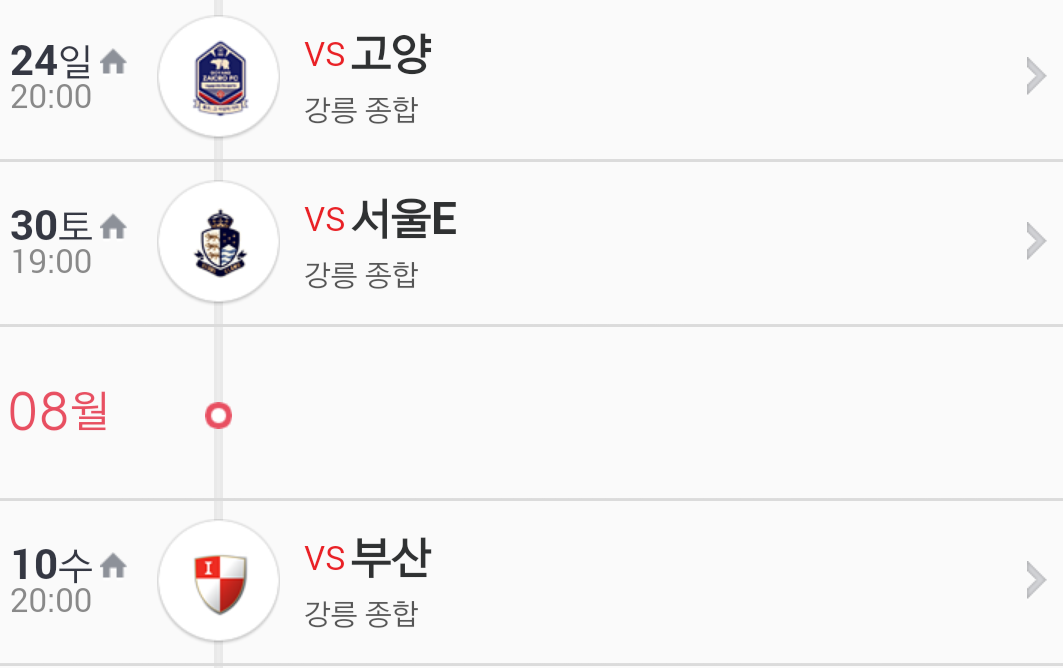
Task: Open the vs 서울E match chevron
Action: point(1037,241)
